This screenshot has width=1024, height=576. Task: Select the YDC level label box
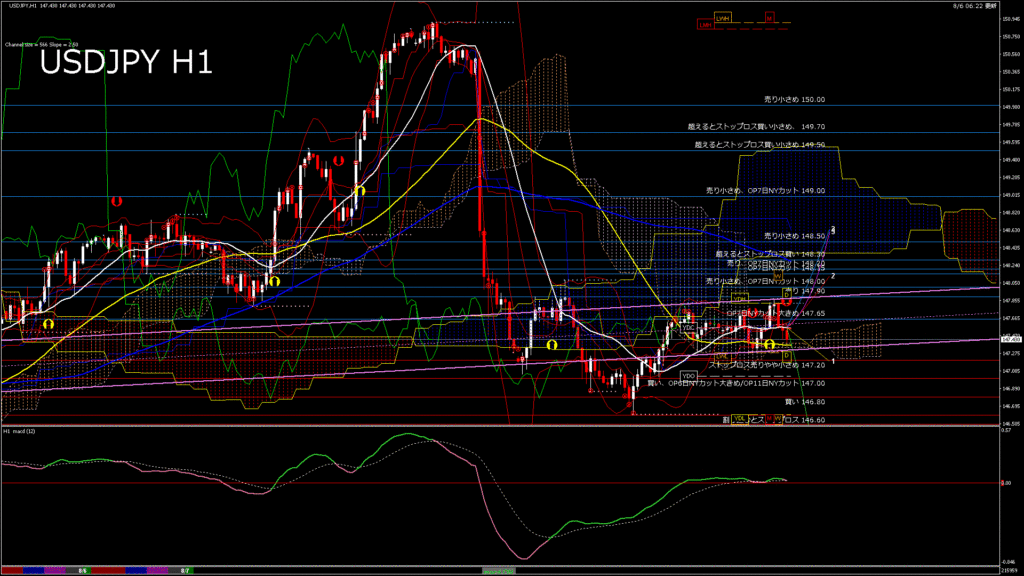click(688, 327)
